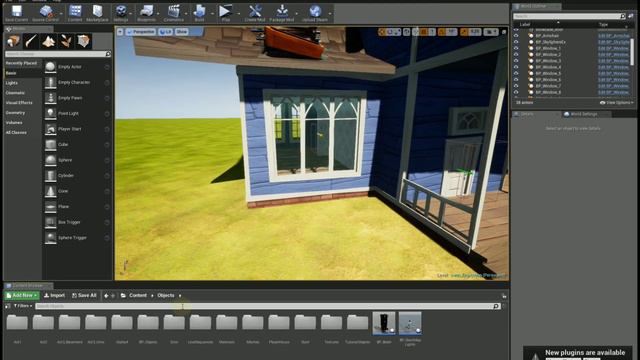Toggle visibility eye for BP_Window_2
Viewport: 640px width, 360px height.
[516, 54]
